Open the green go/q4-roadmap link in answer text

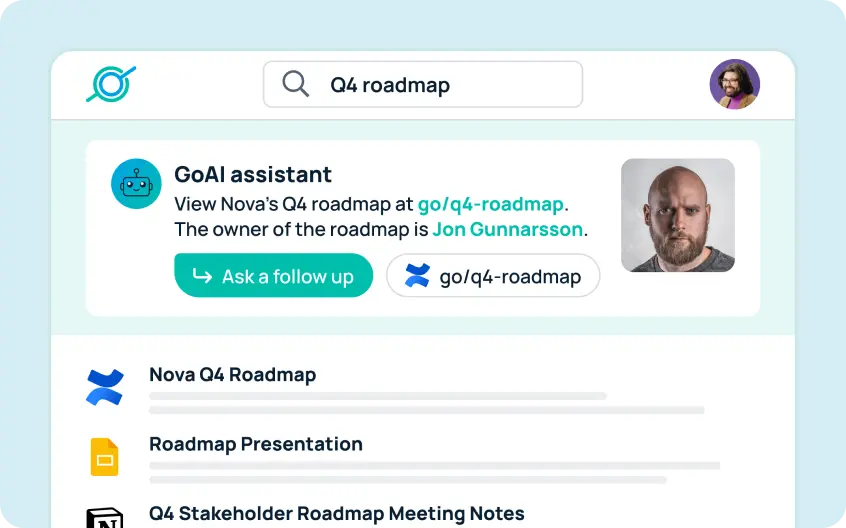[x=490, y=204]
